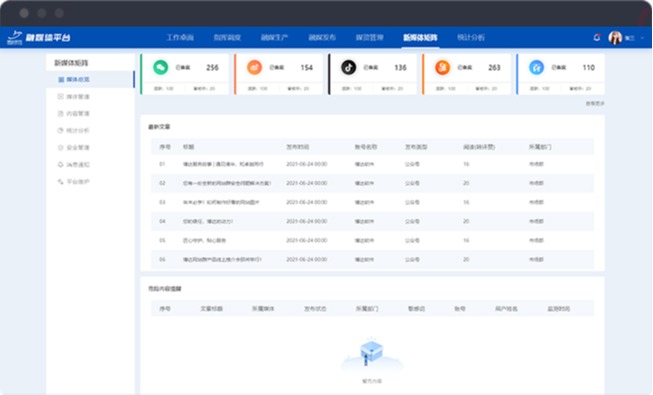
Task: Select the orange icon beside count 263
Action: pos(443,67)
